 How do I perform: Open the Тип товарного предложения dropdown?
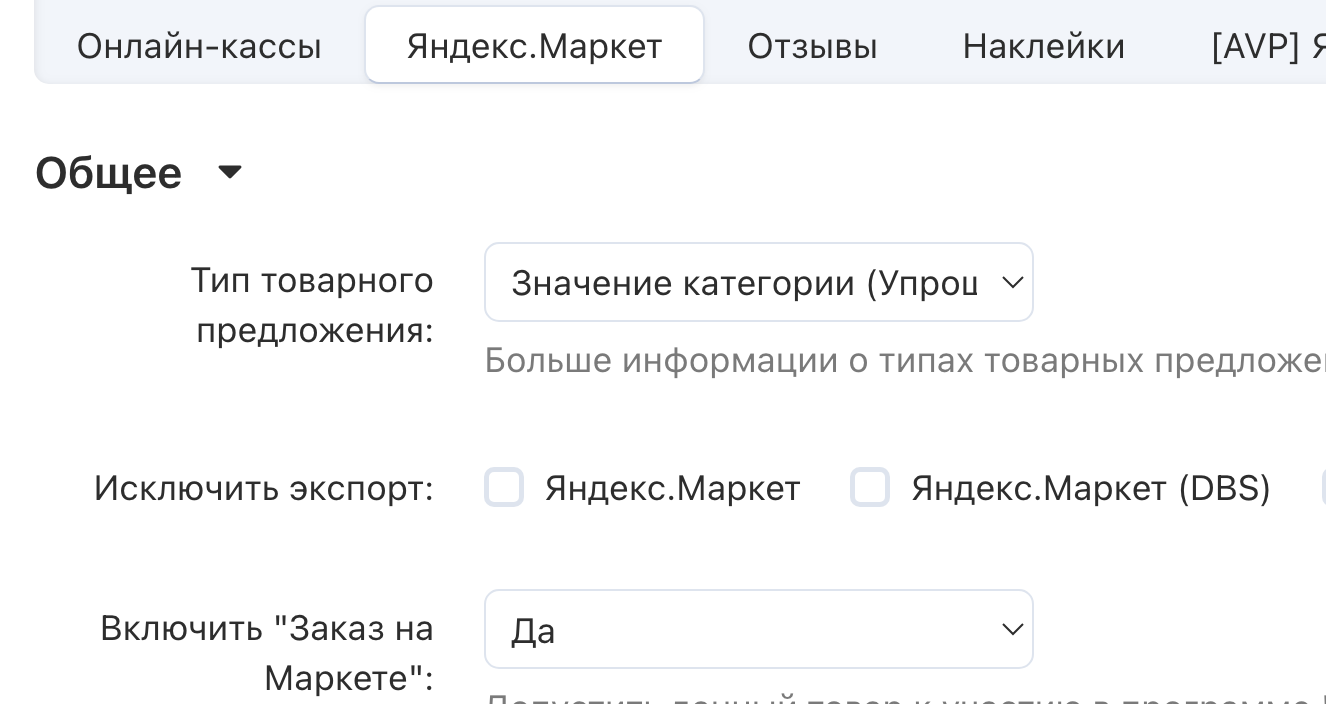pos(757,283)
